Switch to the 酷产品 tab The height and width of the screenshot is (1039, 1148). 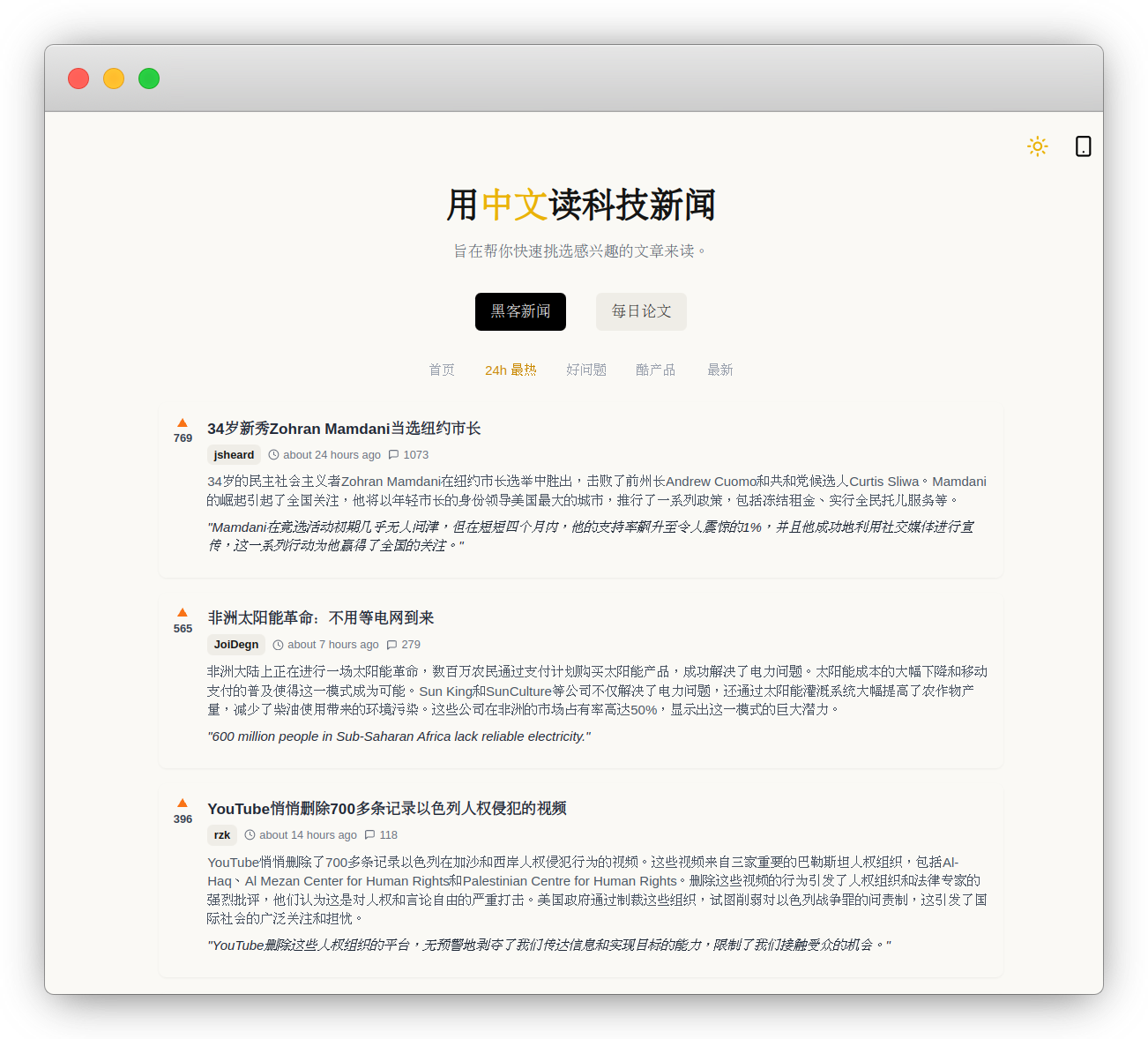[655, 370]
